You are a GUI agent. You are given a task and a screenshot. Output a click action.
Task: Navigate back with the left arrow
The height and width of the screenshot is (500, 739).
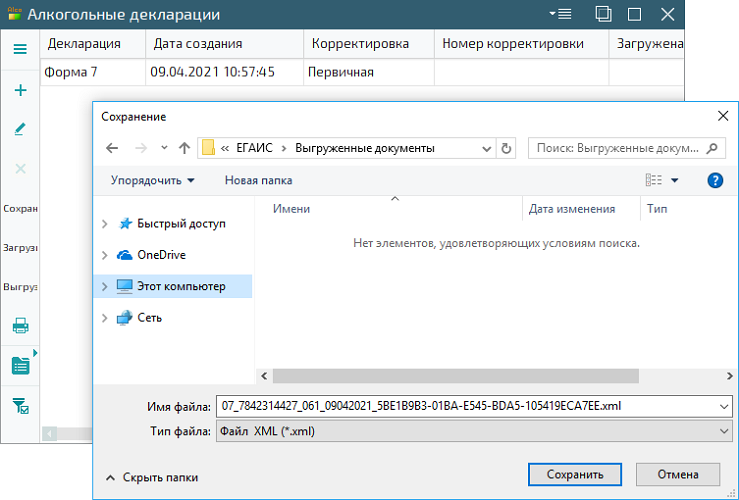click(x=112, y=148)
